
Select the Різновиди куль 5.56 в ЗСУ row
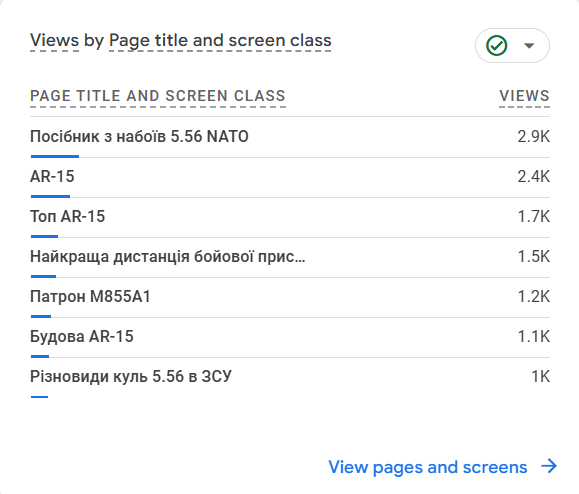point(290,378)
